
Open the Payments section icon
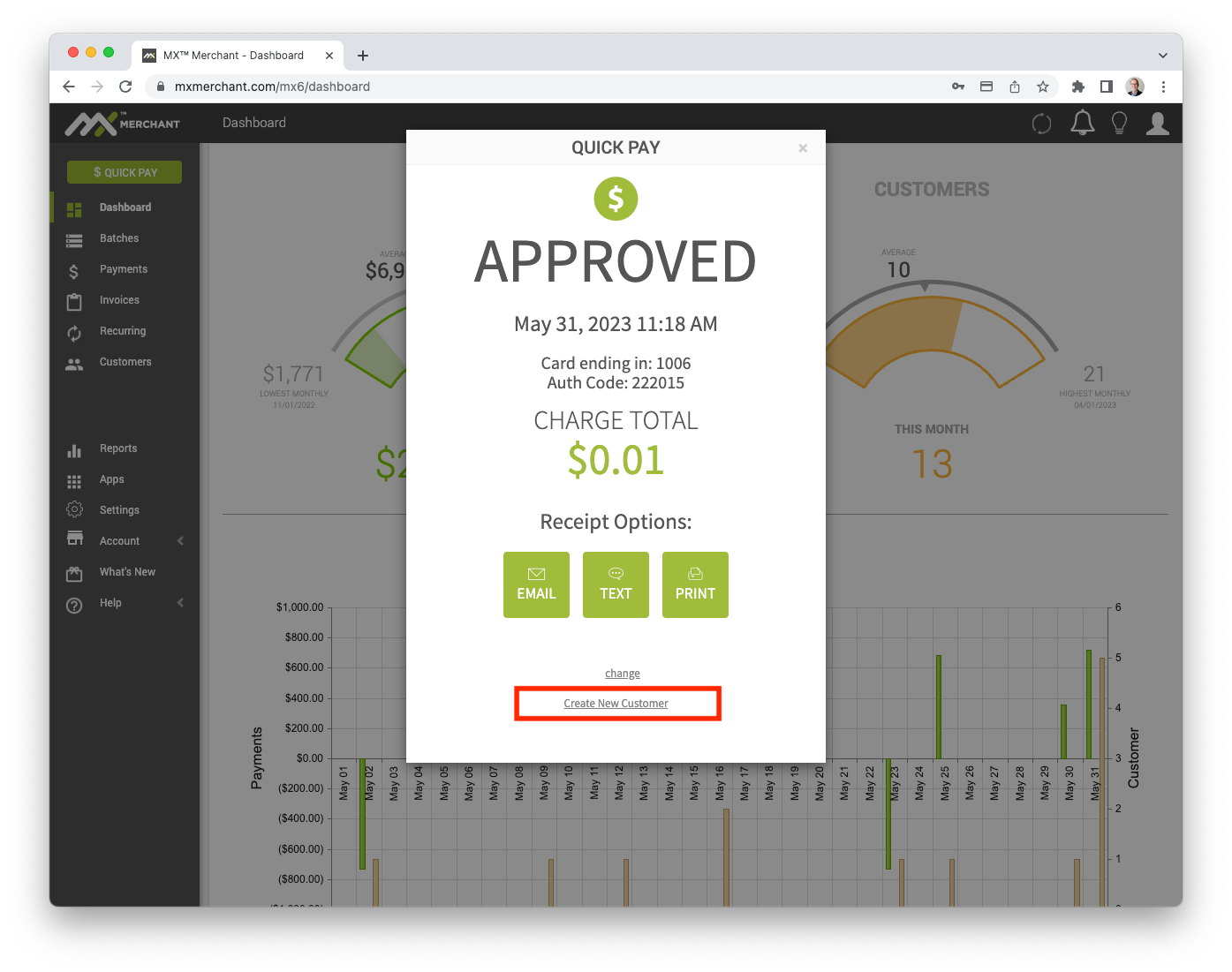(x=74, y=270)
